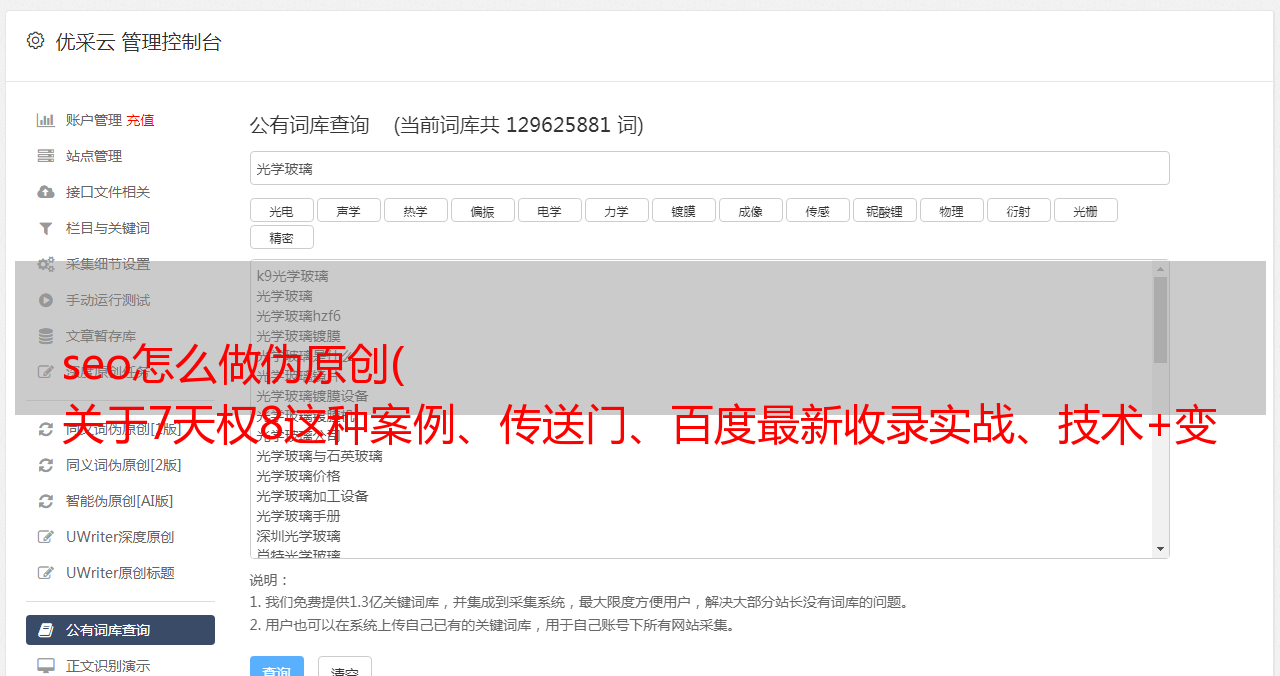Select the 力学 tag button
The image size is (1280, 676).
pos(616,210)
